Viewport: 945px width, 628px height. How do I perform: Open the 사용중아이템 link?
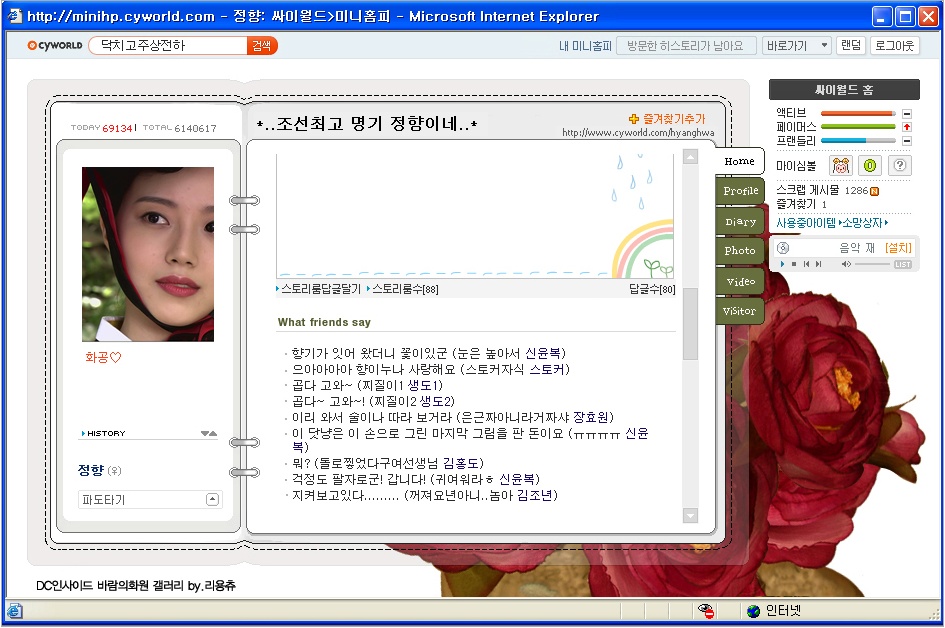806,223
